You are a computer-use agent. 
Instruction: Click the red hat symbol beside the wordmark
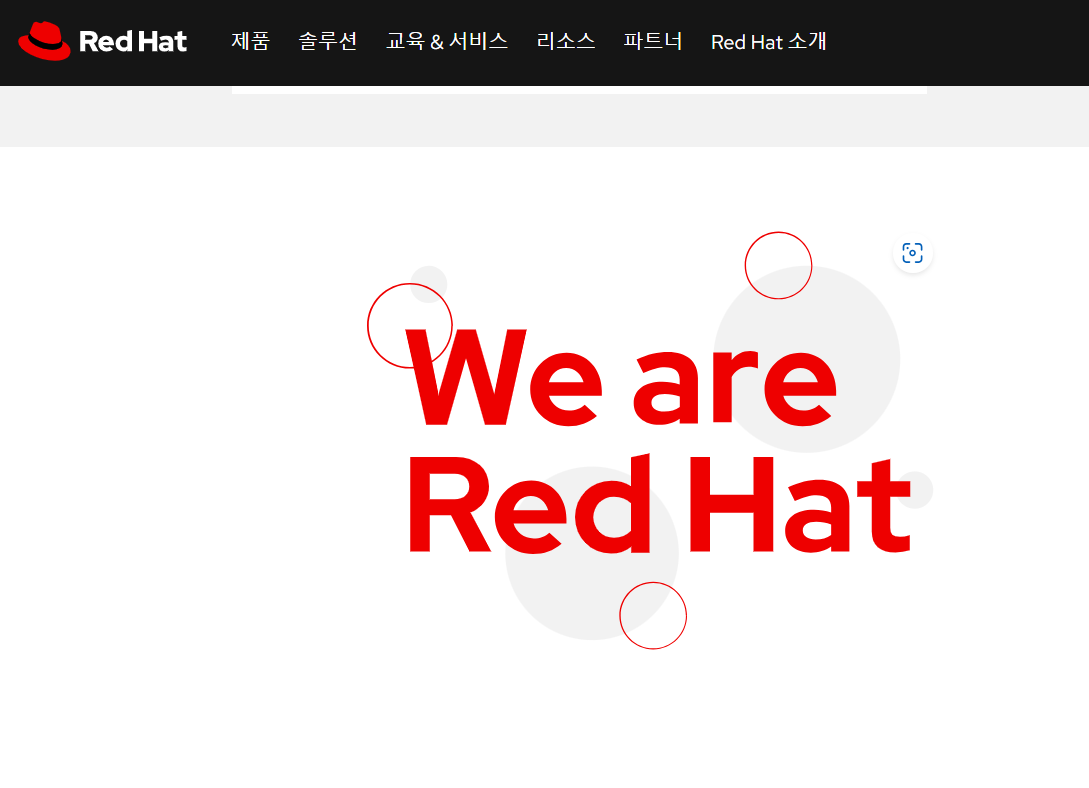tap(43, 42)
